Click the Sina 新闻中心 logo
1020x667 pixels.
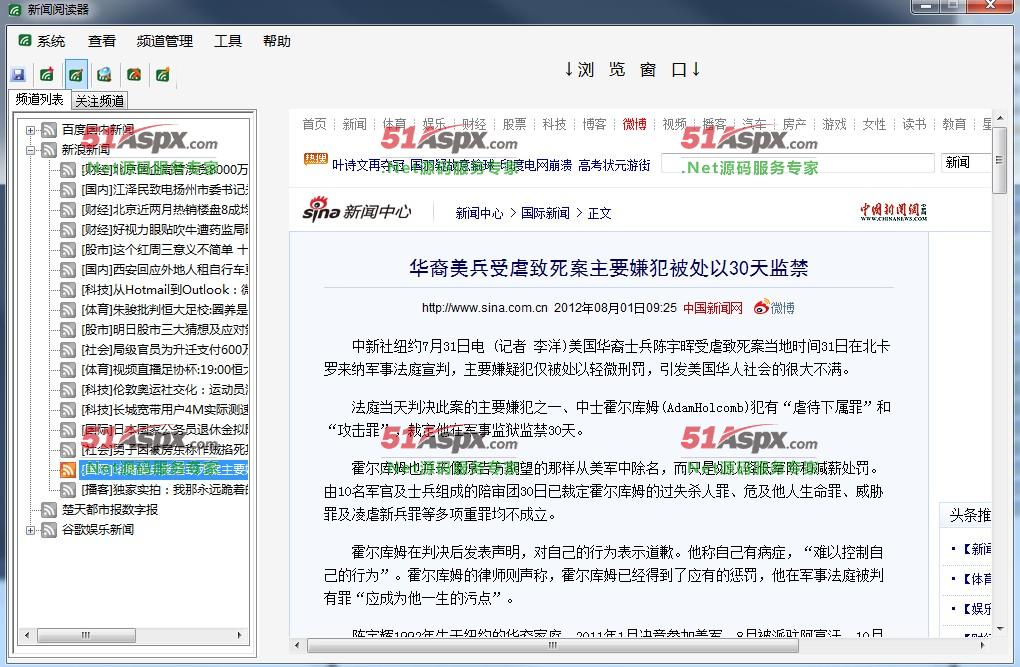click(x=356, y=210)
